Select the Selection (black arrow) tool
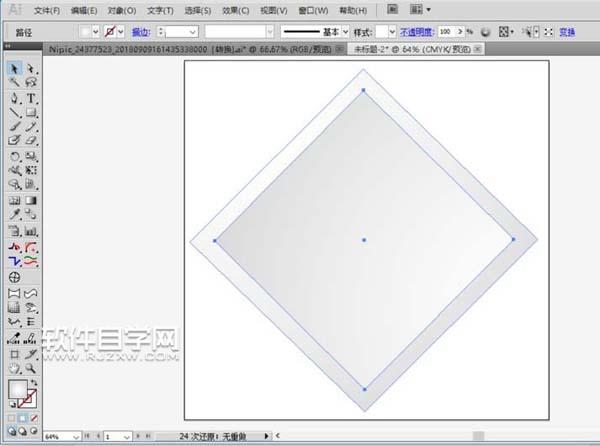 14,68
